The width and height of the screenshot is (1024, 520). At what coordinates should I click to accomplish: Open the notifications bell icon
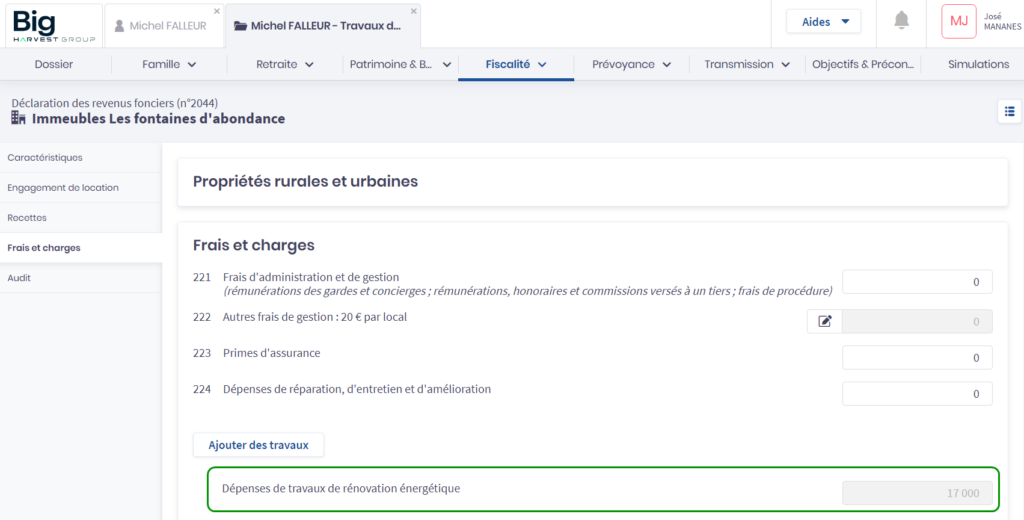[902, 21]
